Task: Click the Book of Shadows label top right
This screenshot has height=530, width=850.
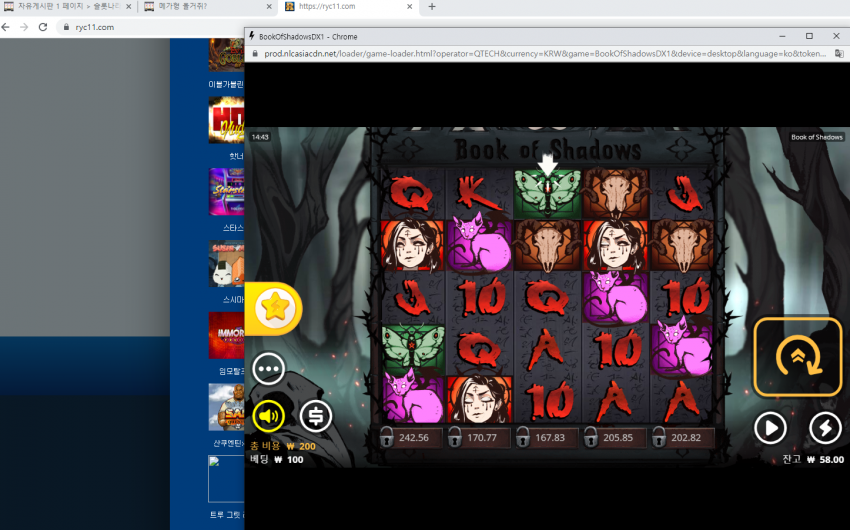Action: 816,137
